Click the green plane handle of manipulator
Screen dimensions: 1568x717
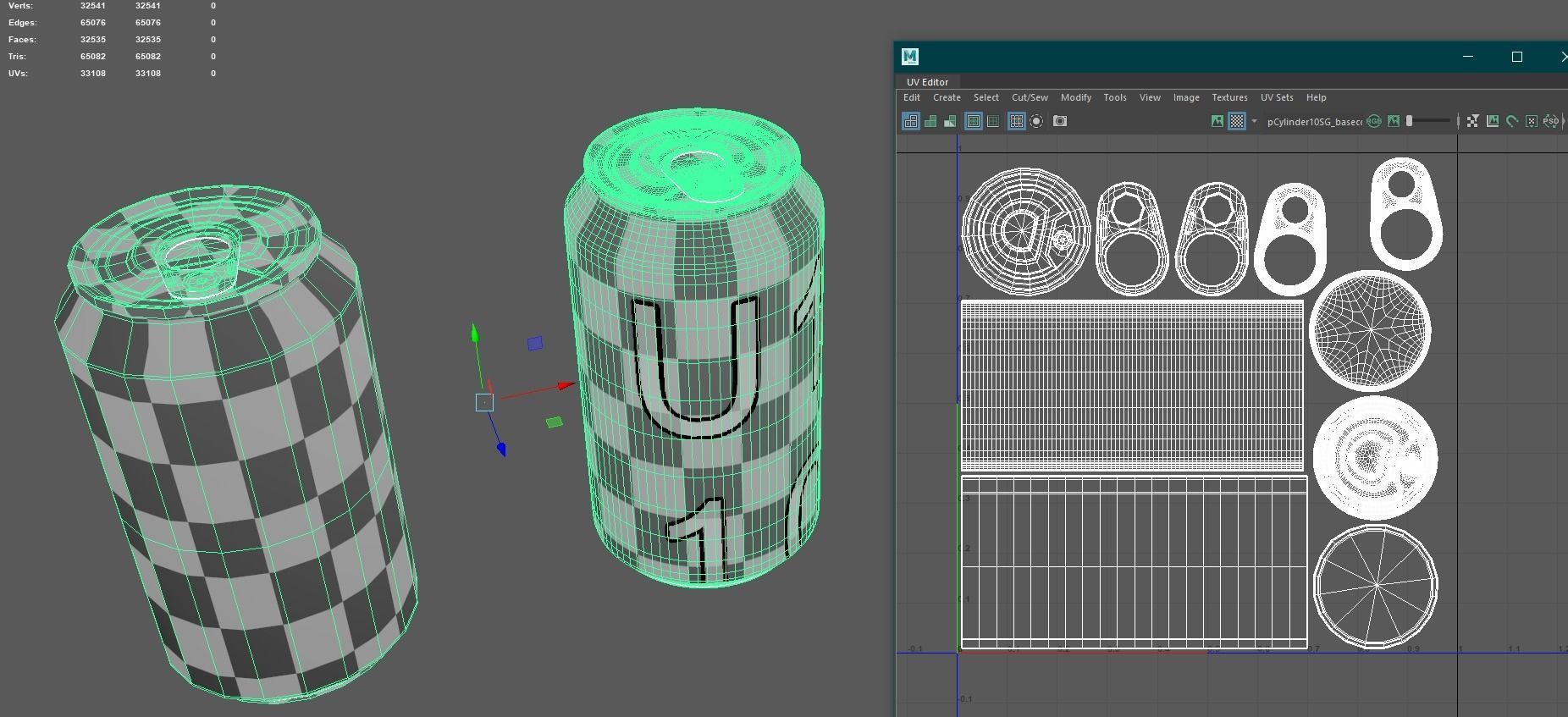pyautogui.click(x=555, y=422)
